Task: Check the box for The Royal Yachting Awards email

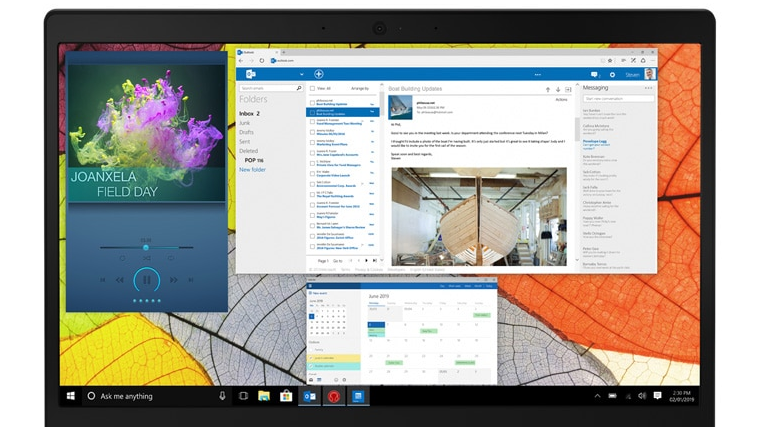Action: pyautogui.click(x=312, y=194)
